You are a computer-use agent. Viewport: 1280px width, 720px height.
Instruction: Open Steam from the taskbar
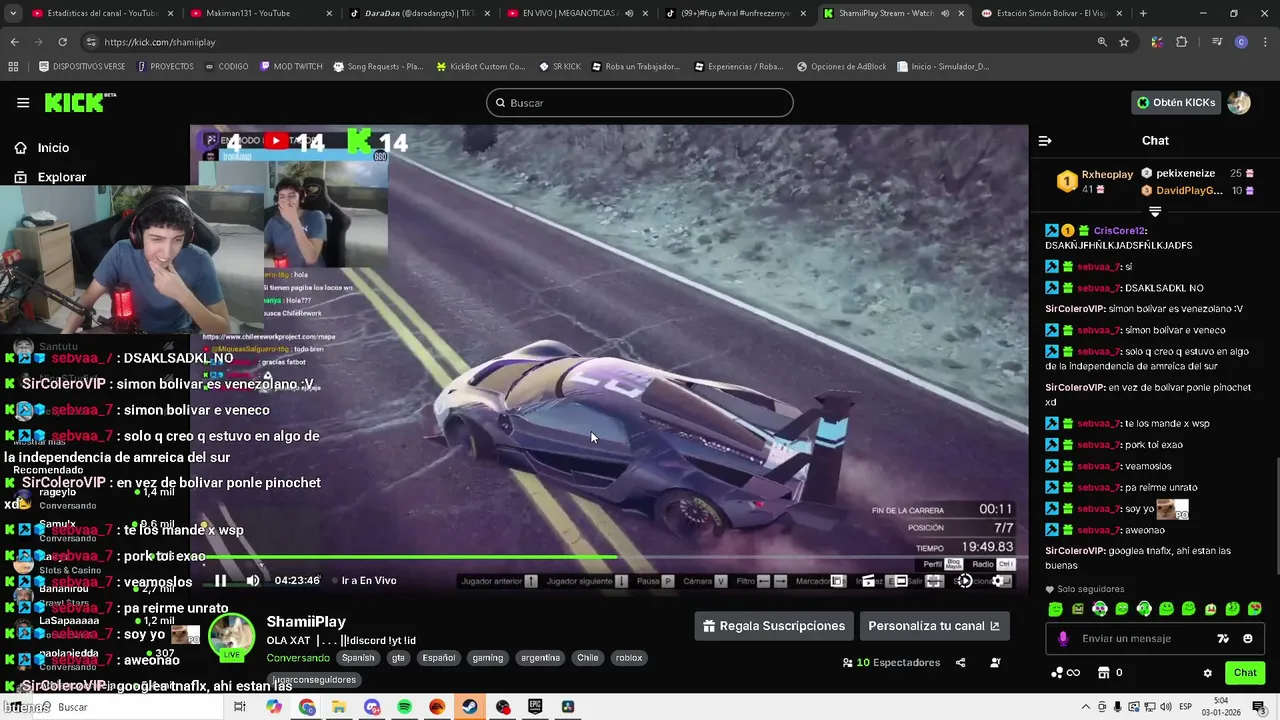(469, 707)
